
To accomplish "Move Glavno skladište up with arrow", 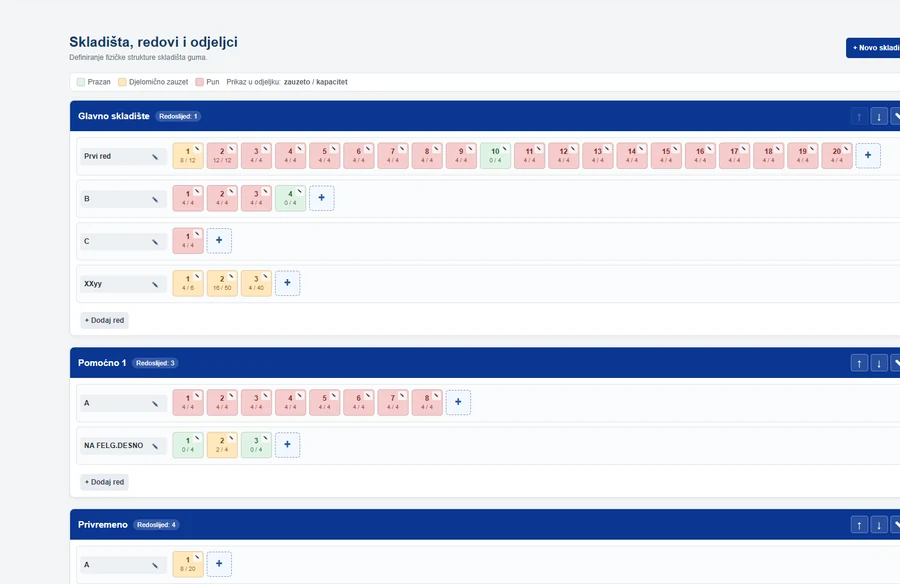I will point(859,117).
